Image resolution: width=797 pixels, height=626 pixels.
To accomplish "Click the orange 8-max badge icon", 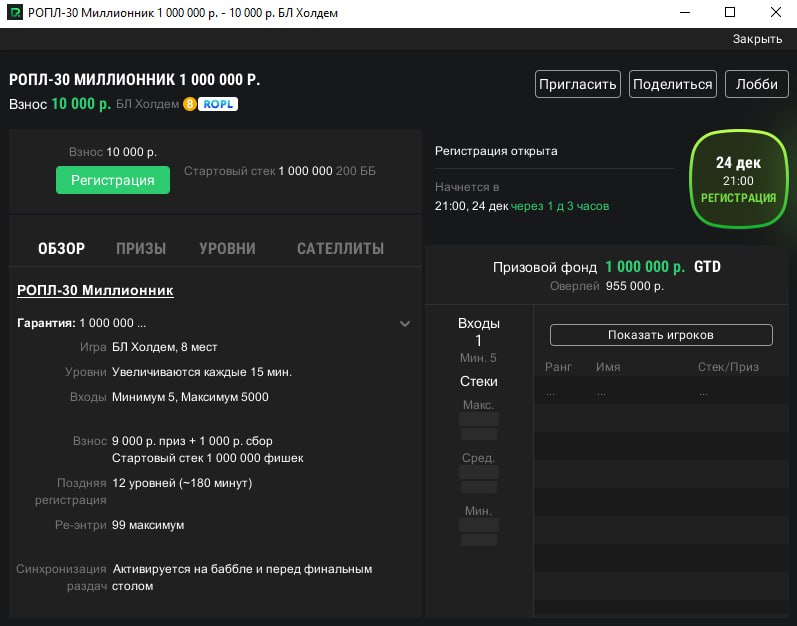I will (190, 104).
